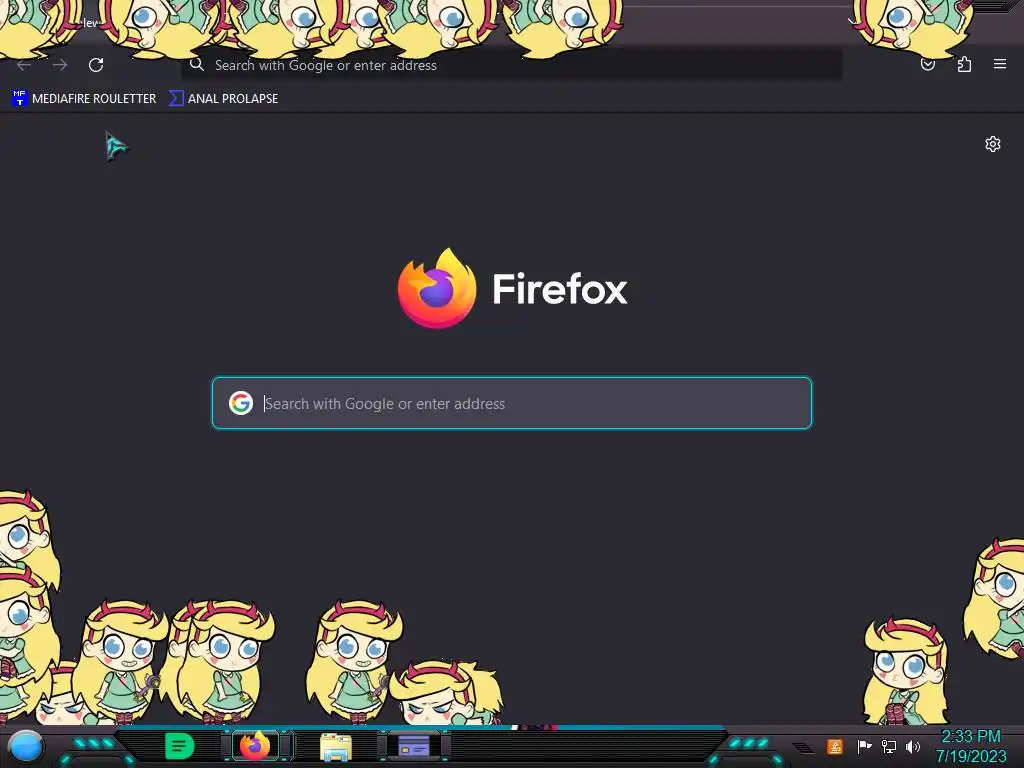Viewport: 1024px width, 768px height.
Task: Go forward using the forward arrow
Action: pyautogui.click(x=60, y=65)
